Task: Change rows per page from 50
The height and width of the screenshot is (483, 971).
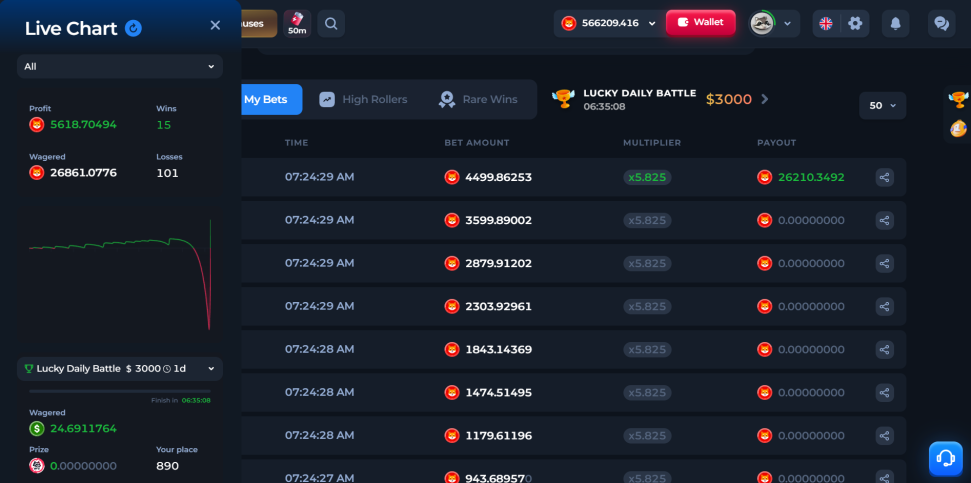Action: pyautogui.click(x=882, y=106)
